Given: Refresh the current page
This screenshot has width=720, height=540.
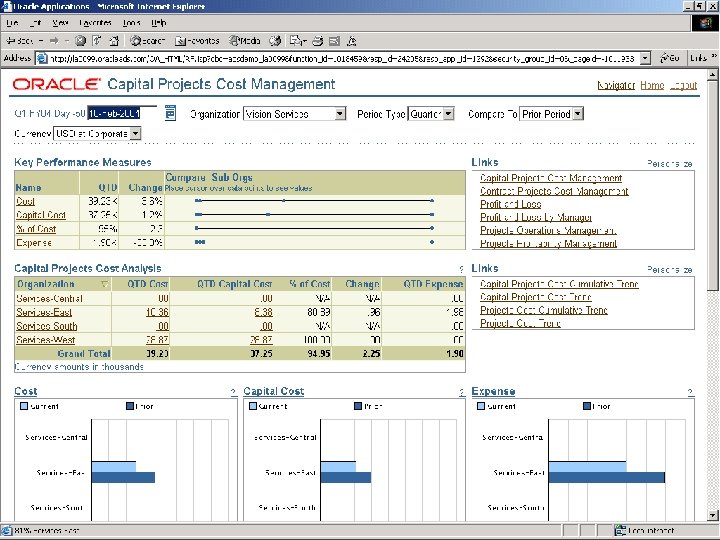Looking at the screenshot, I should coord(97,41).
